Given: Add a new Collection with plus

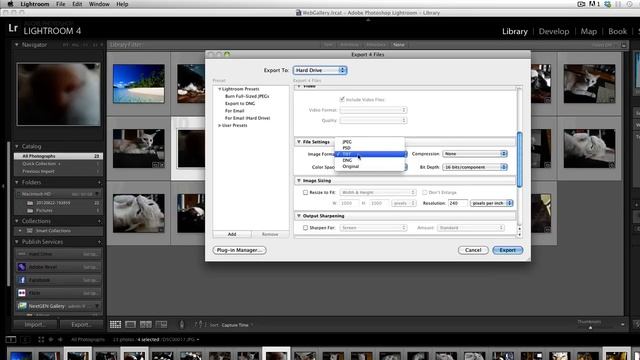Looking at the screenshot, I should 99,221.
